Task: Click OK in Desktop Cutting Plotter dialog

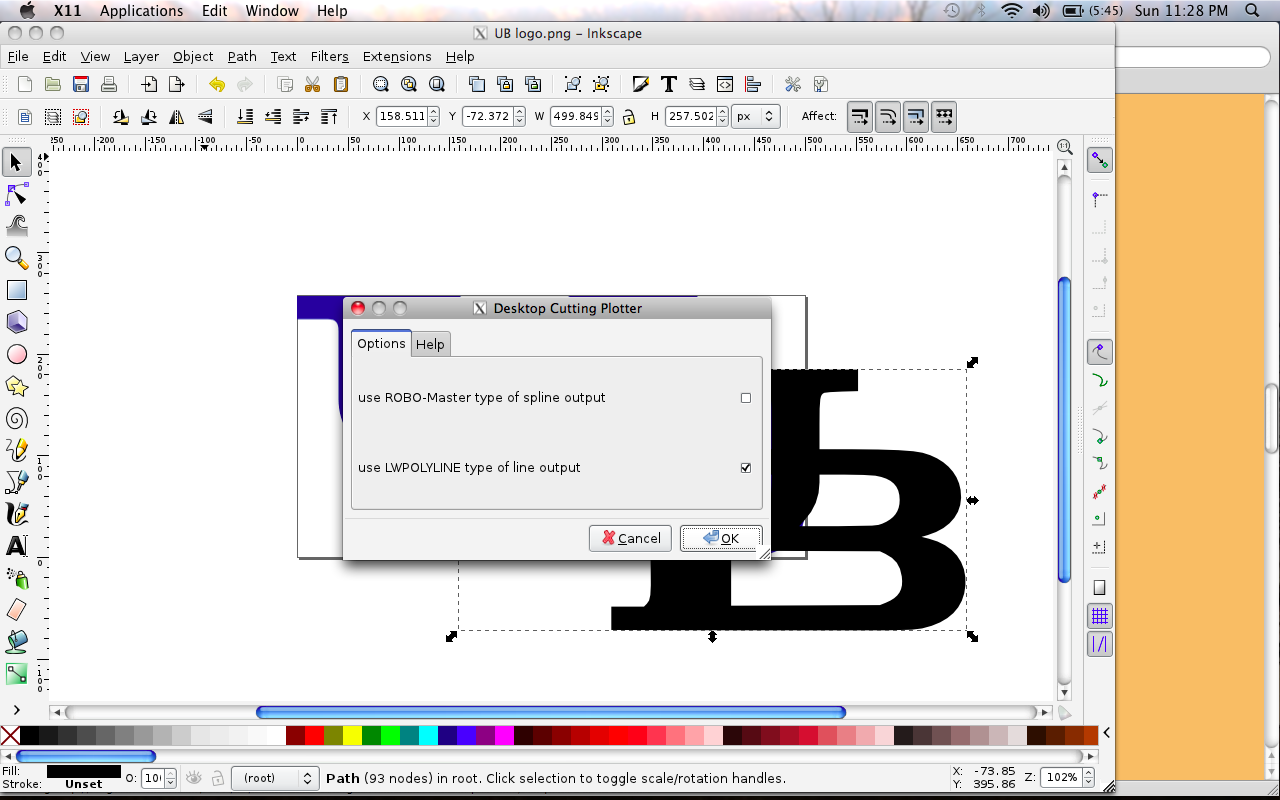Action: point(721,538)
